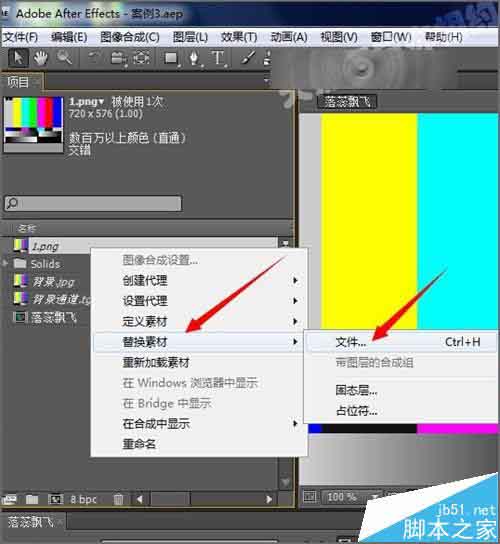Select the Horizontal Type tool
Viewport: 500px width, 544px height.
point(218,58)
